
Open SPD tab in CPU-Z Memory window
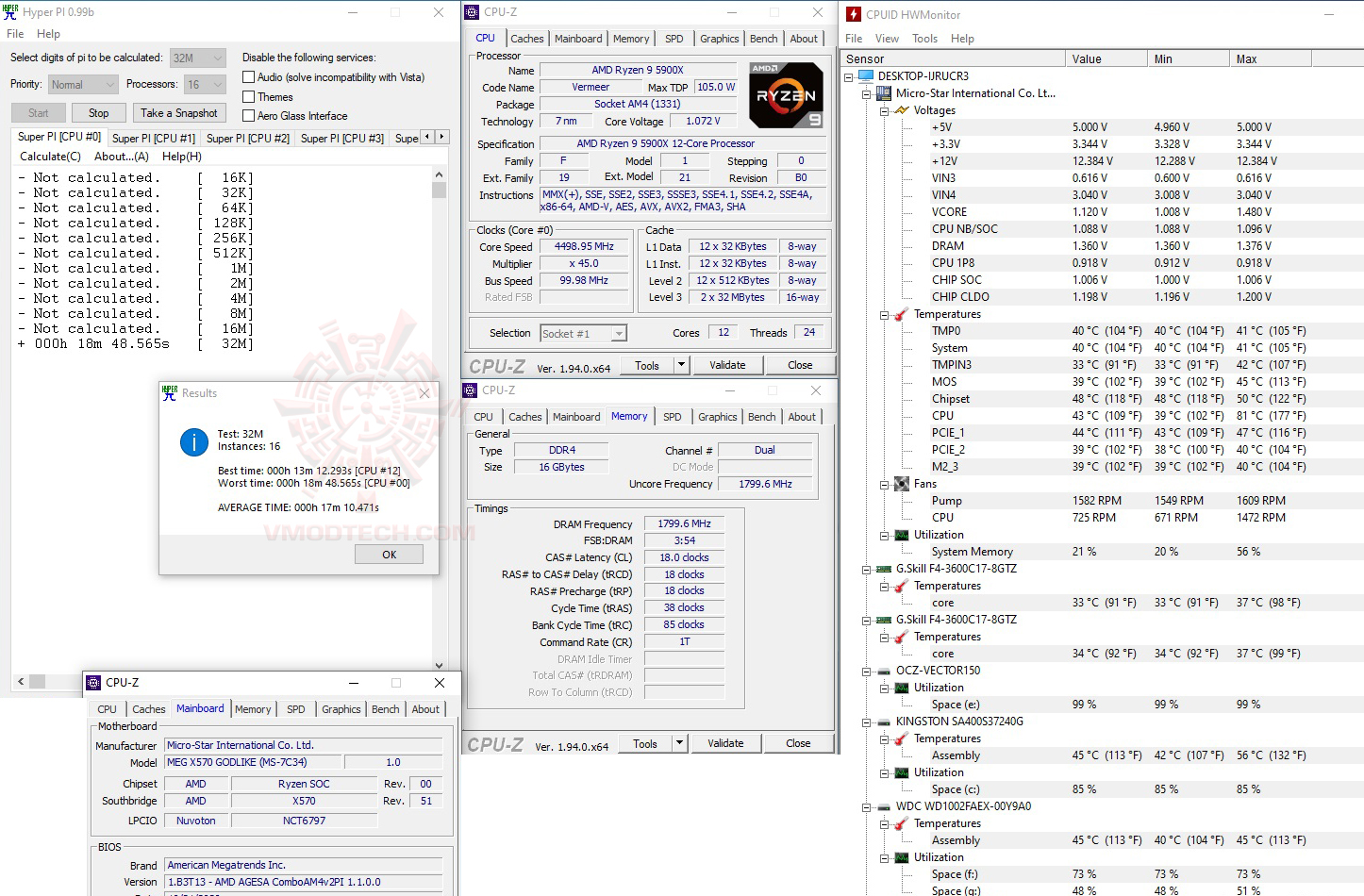[672, 417]
